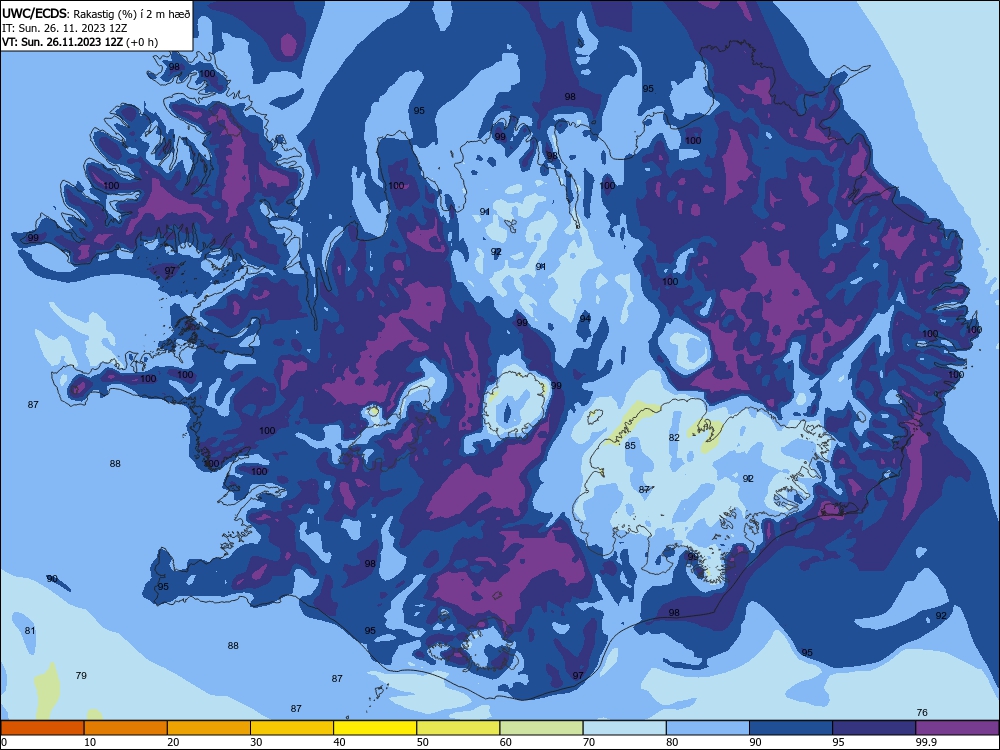Click the map value '76' near the legend

pyautogui.click(x=922, y=712)
